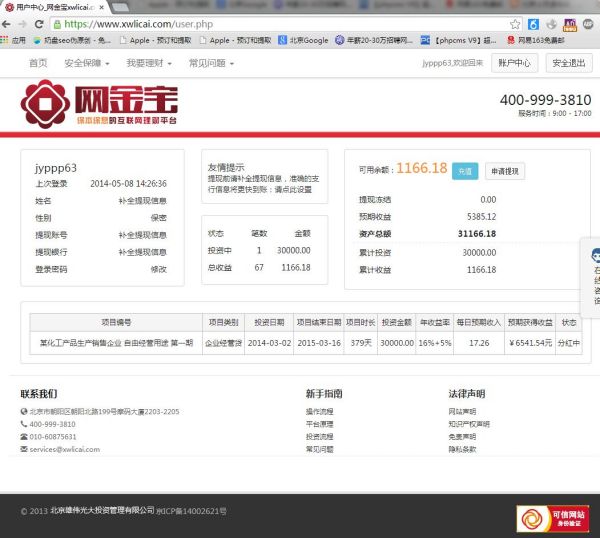Screen dimensions: 600x538
Task: Click the last login time 2014-05-08 14:26:36
Action: tap(128, 184)
